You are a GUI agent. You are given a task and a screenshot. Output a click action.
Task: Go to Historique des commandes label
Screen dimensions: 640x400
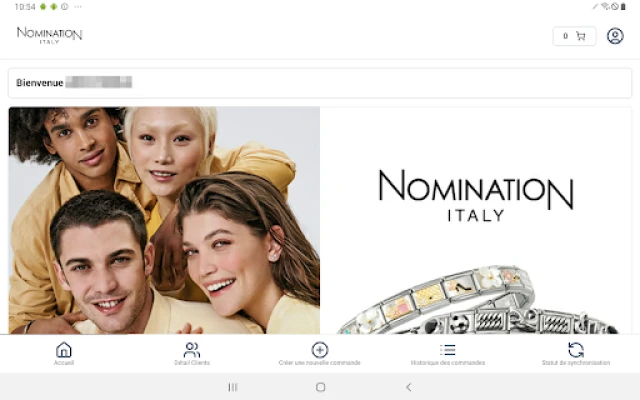coord(448,362)
